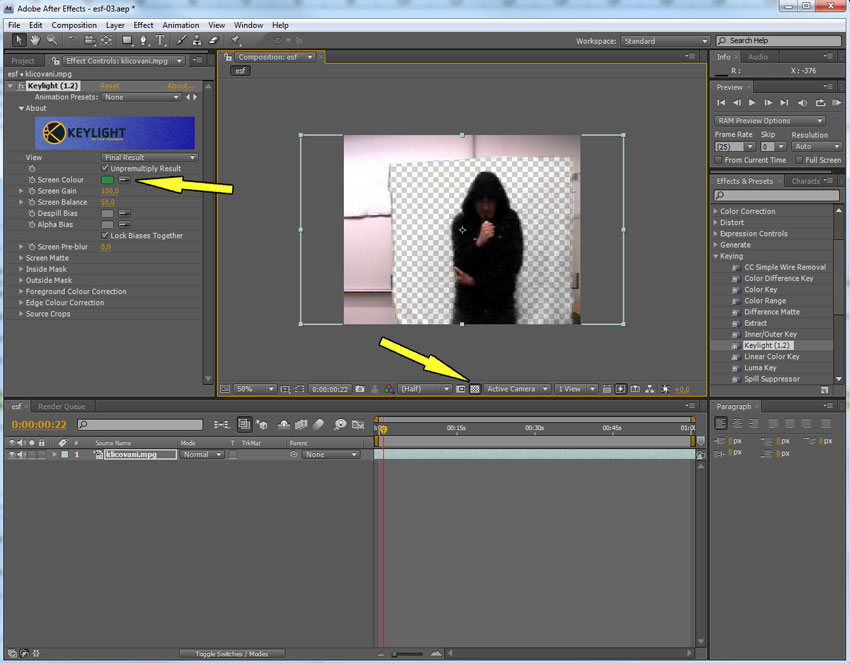Toggle the transparency grid in viewer
The width and height of the screenshot is (850, 663).
[475, 389]
